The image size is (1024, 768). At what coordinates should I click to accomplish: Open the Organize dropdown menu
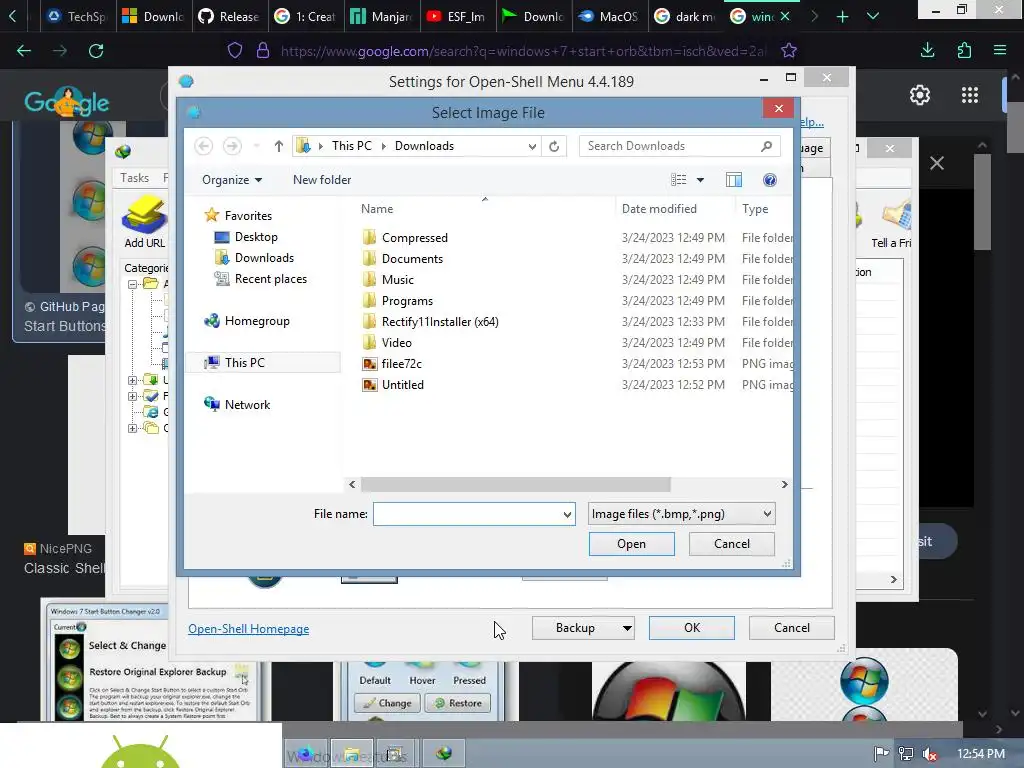232,180
